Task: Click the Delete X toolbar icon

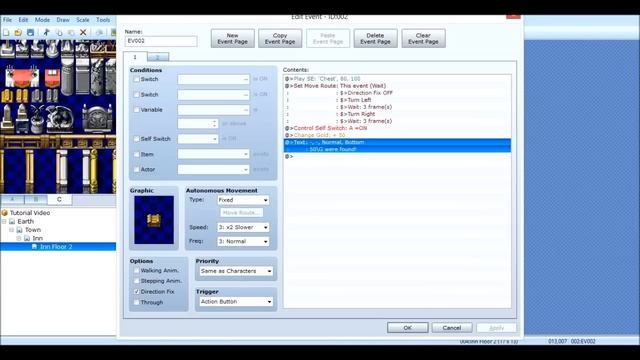Action: click(83, 32)
